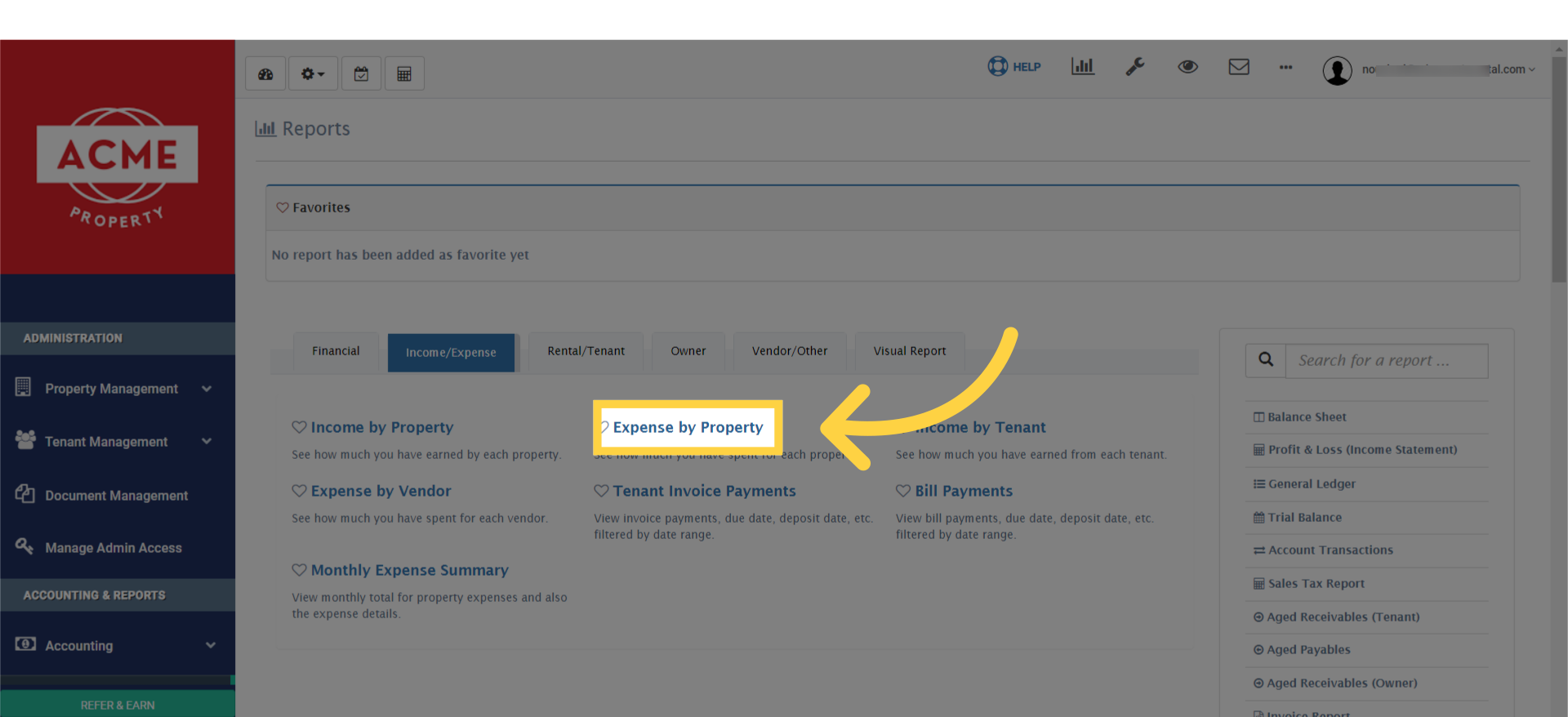Switch to the Vendor/Other tab
1568x717 pixels.
(x=790, y=351)
